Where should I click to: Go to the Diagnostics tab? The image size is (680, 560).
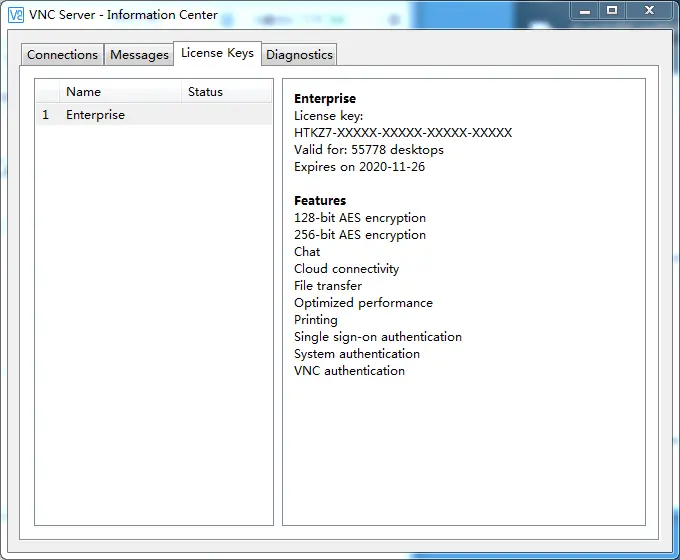pos(299,55)
